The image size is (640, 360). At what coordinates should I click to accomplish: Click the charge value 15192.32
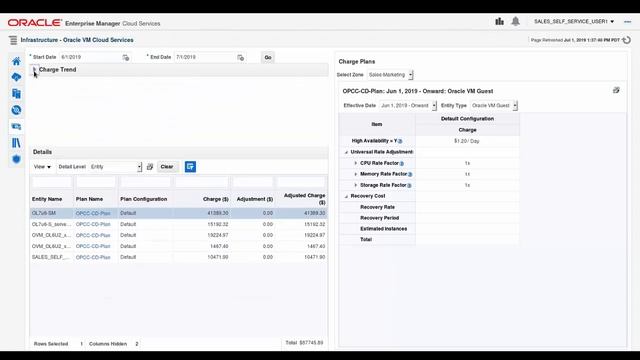(218, 224)
